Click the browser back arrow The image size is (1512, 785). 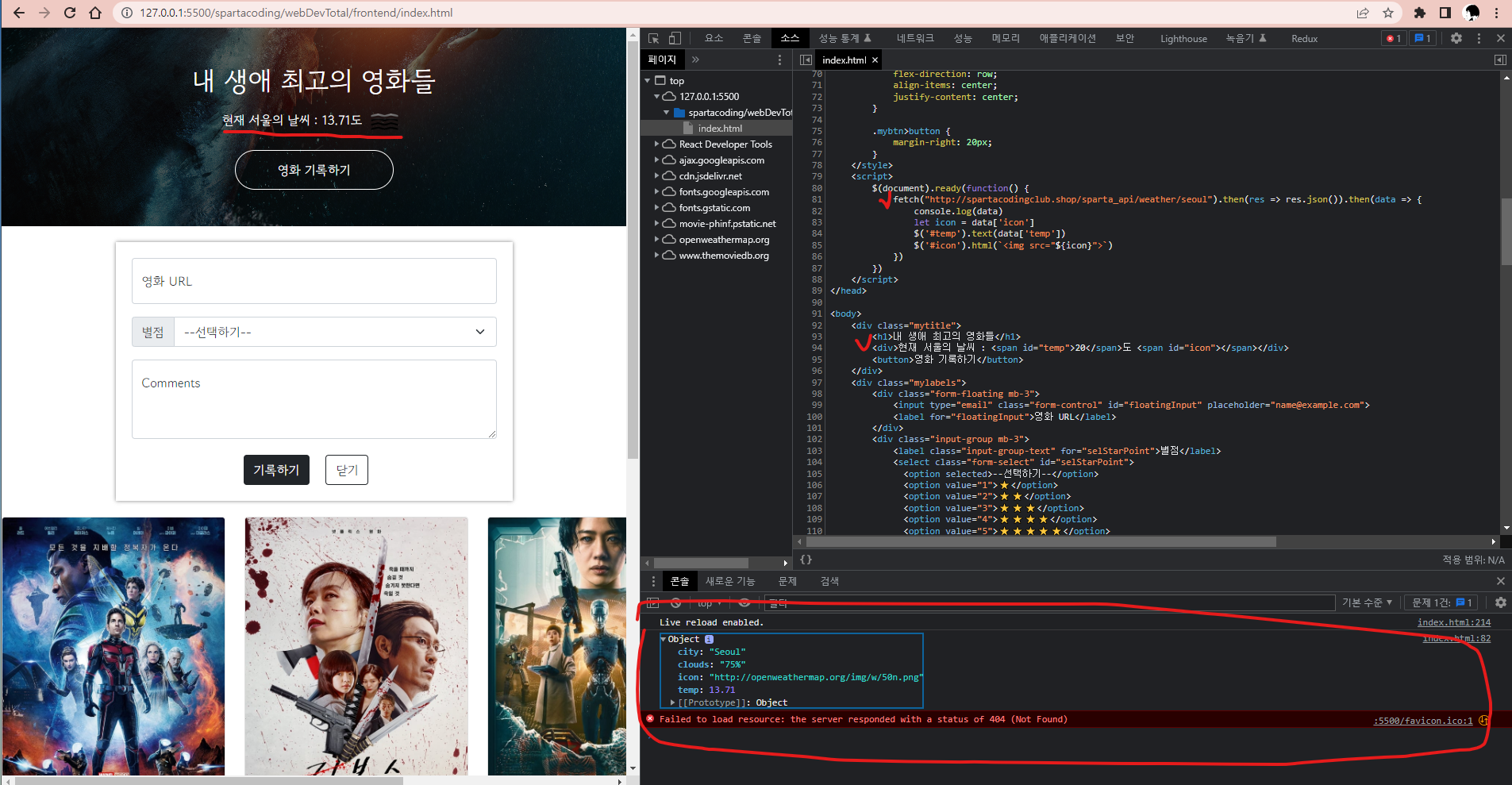(x=19, y=13)
